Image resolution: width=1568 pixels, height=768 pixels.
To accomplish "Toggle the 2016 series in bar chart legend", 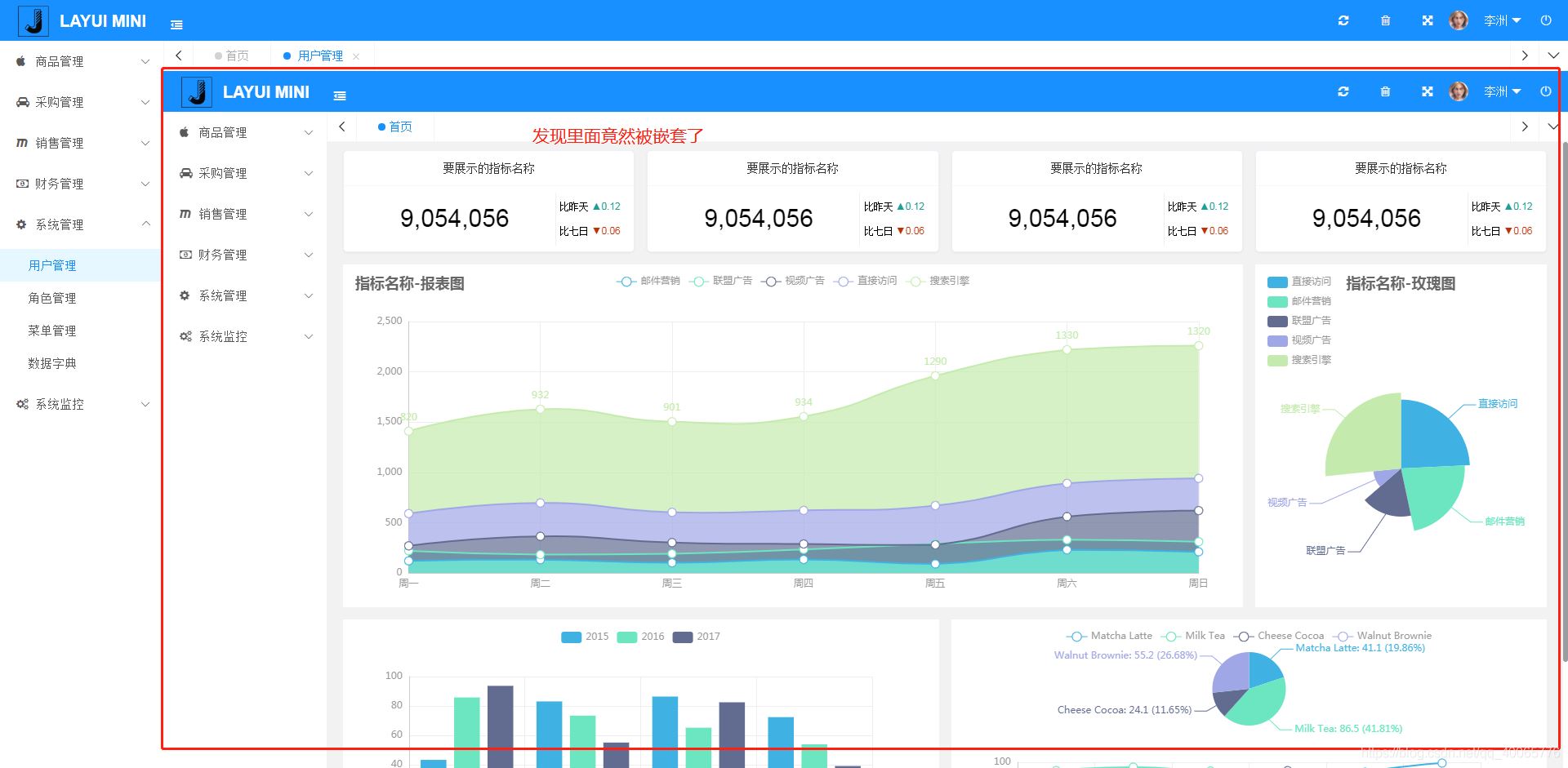I will click(x=641, y=637).
